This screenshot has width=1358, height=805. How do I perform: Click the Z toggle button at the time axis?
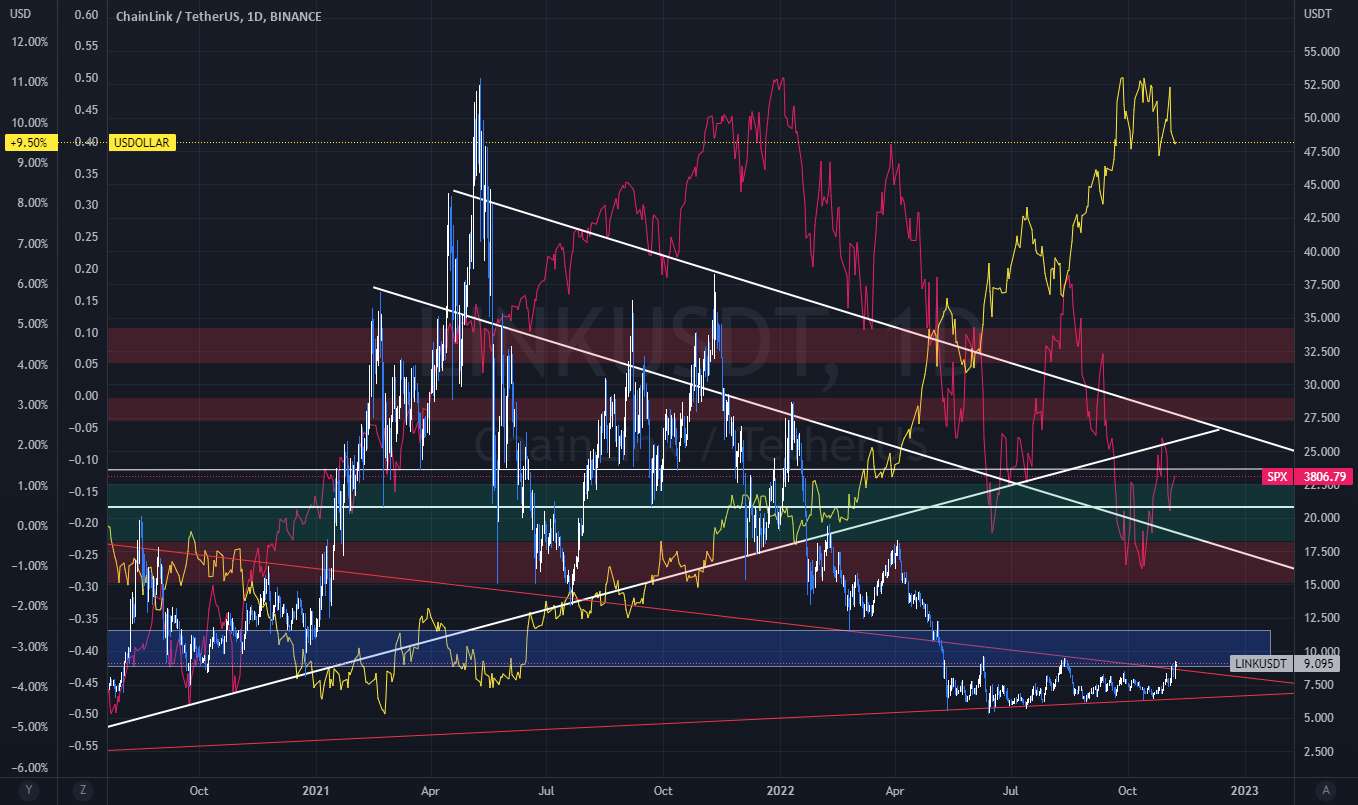(85, 788)
